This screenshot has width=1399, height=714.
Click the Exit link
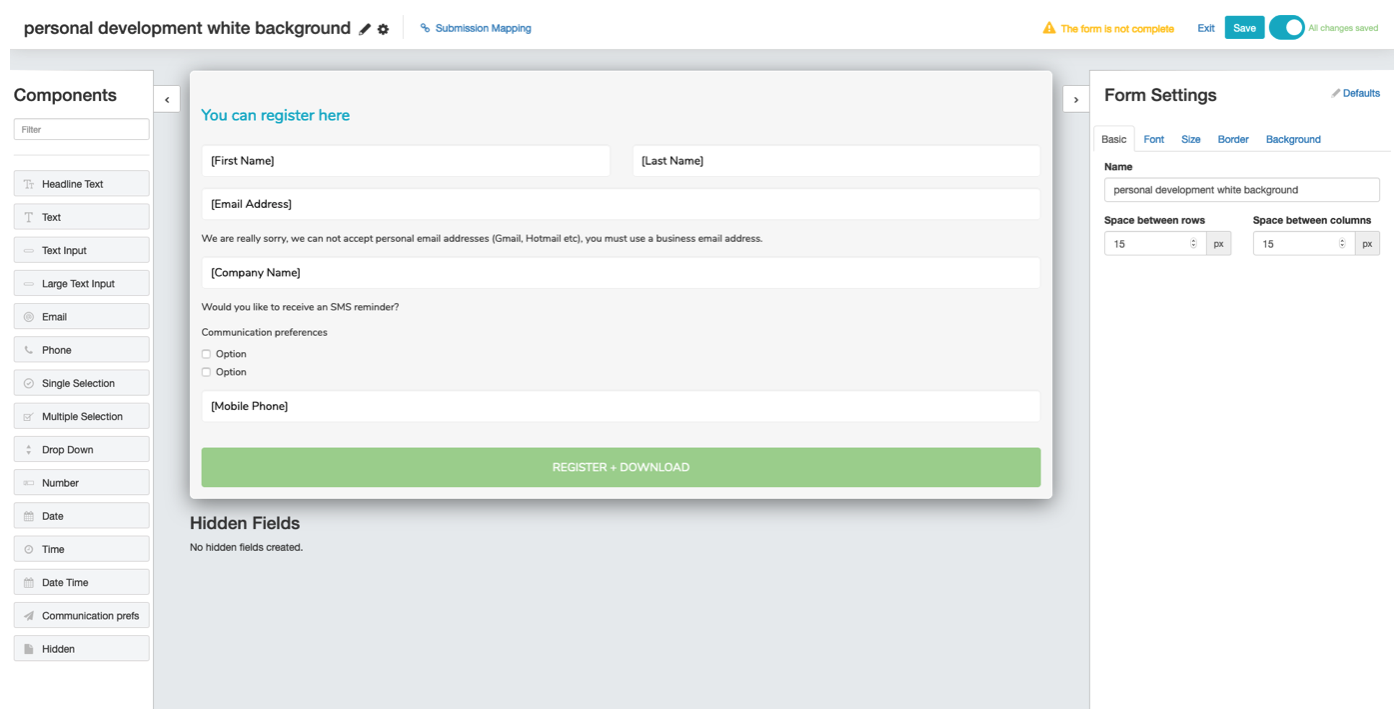[1206, 28]
